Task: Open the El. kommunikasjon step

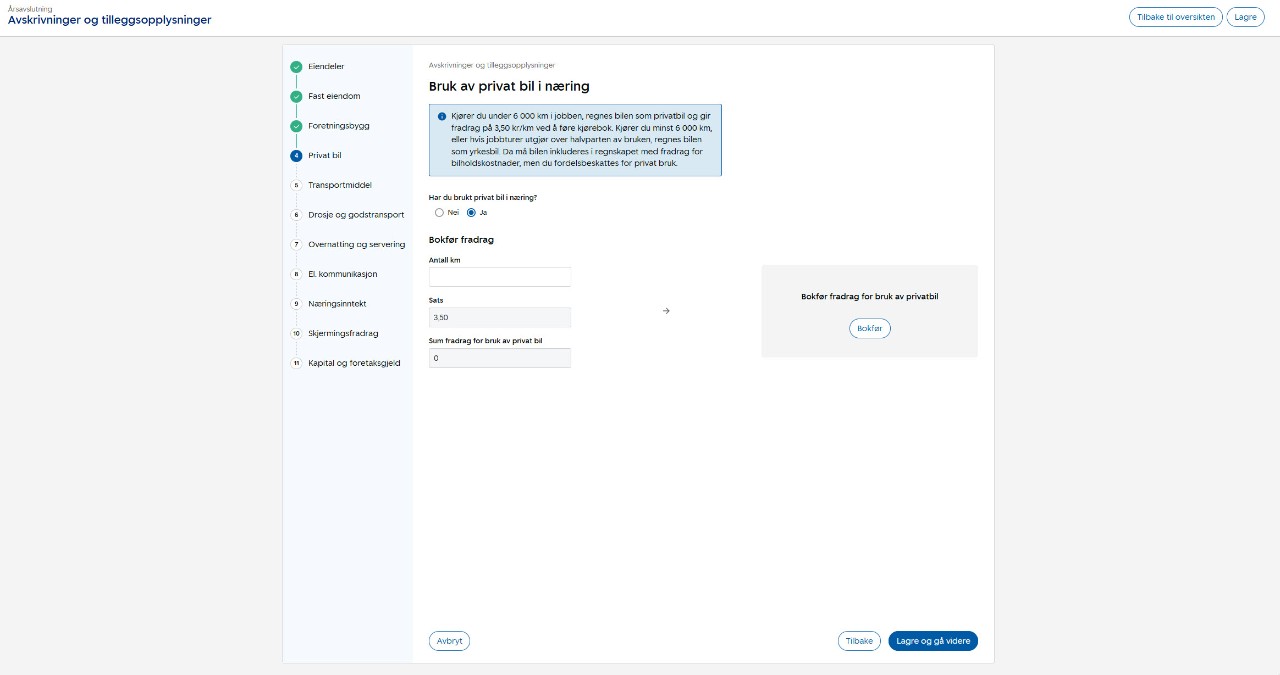Action: coord(342,274)
